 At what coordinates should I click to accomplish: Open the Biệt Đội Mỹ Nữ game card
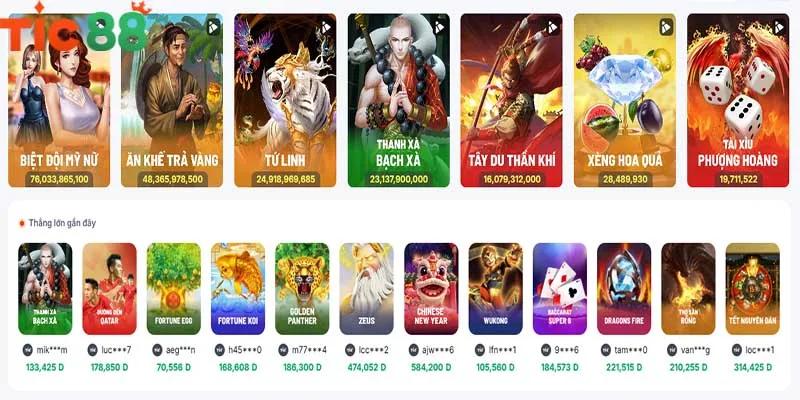coord(59,101)
